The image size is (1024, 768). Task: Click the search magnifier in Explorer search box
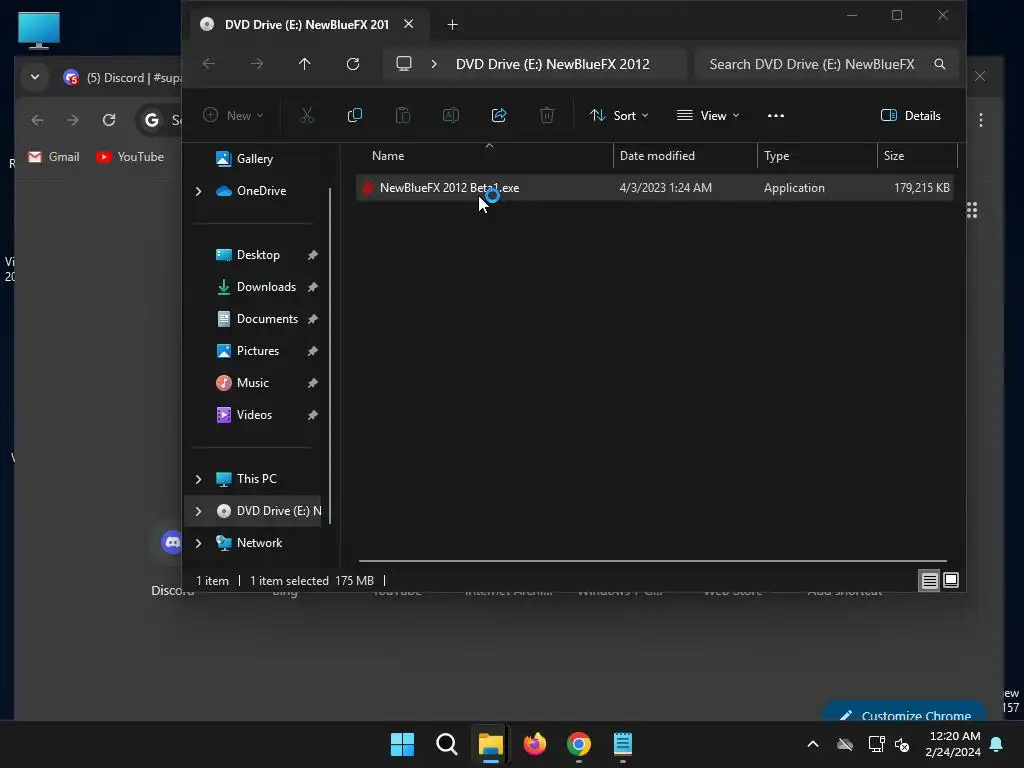pos(940,64)
